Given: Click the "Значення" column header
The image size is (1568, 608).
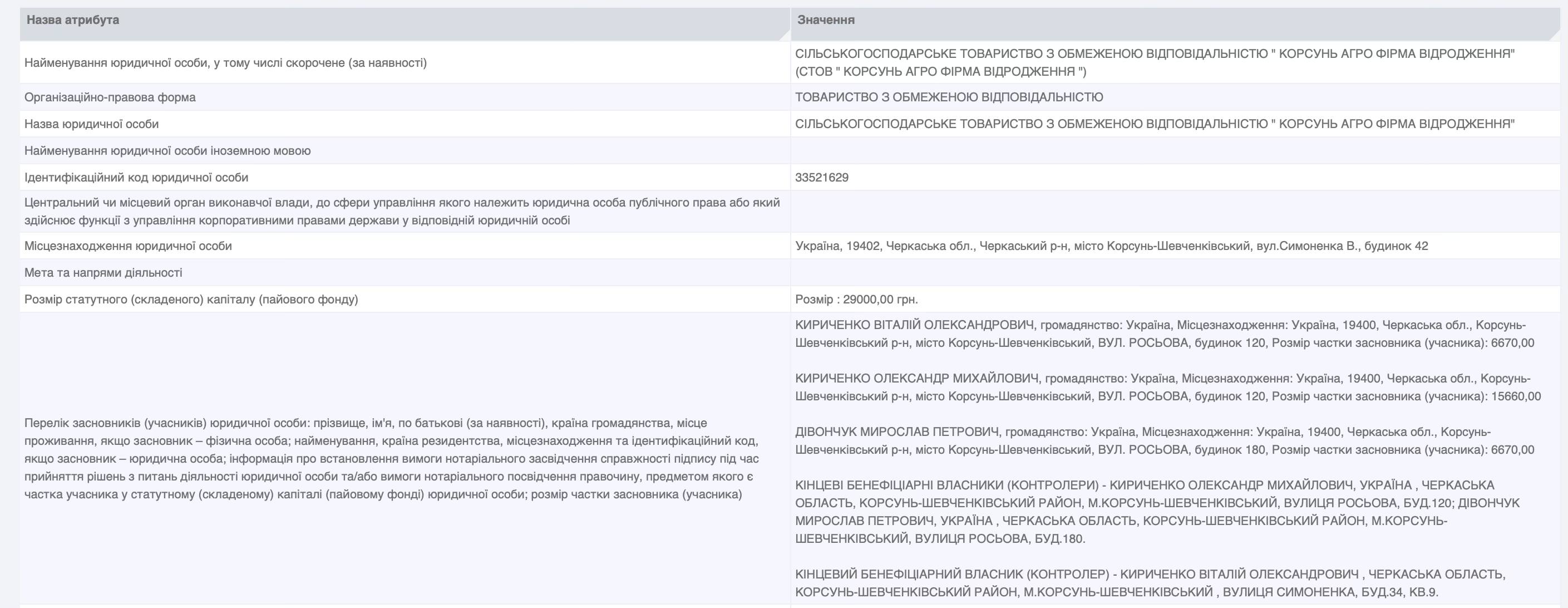Looking at the screenshot, I should coord(826,20).
